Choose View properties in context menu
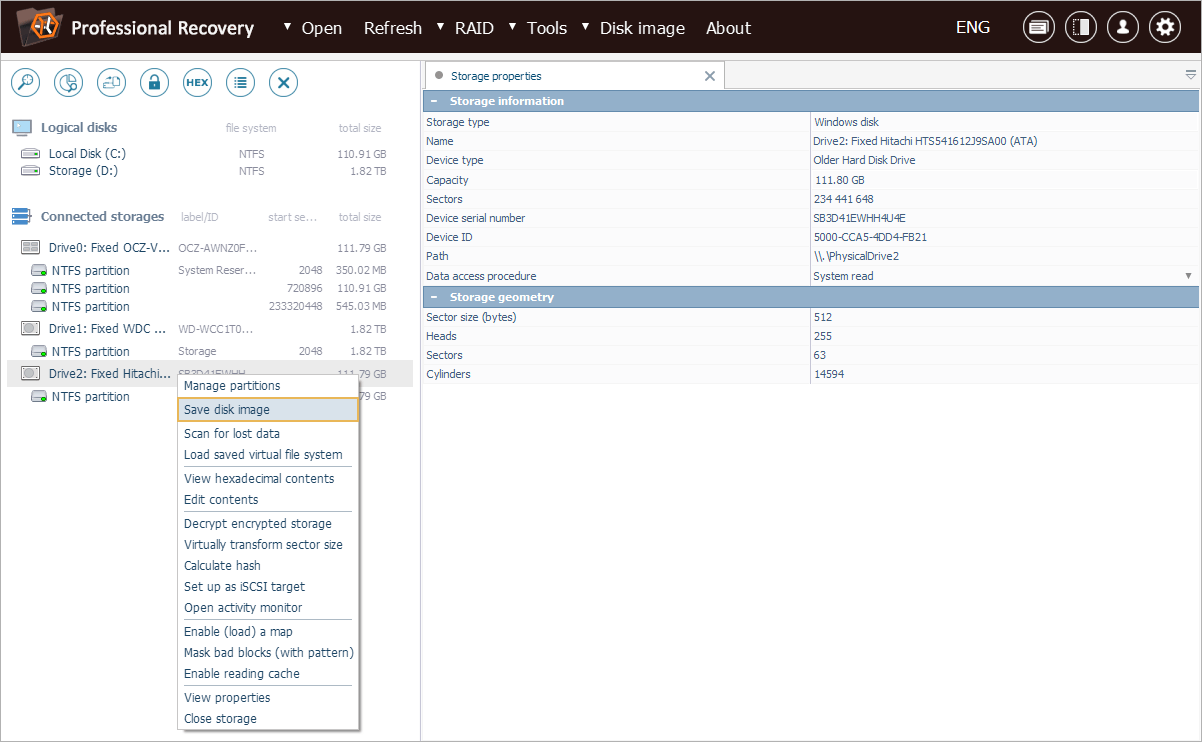This screenshot has height=742, width=1202. [268, 698]
